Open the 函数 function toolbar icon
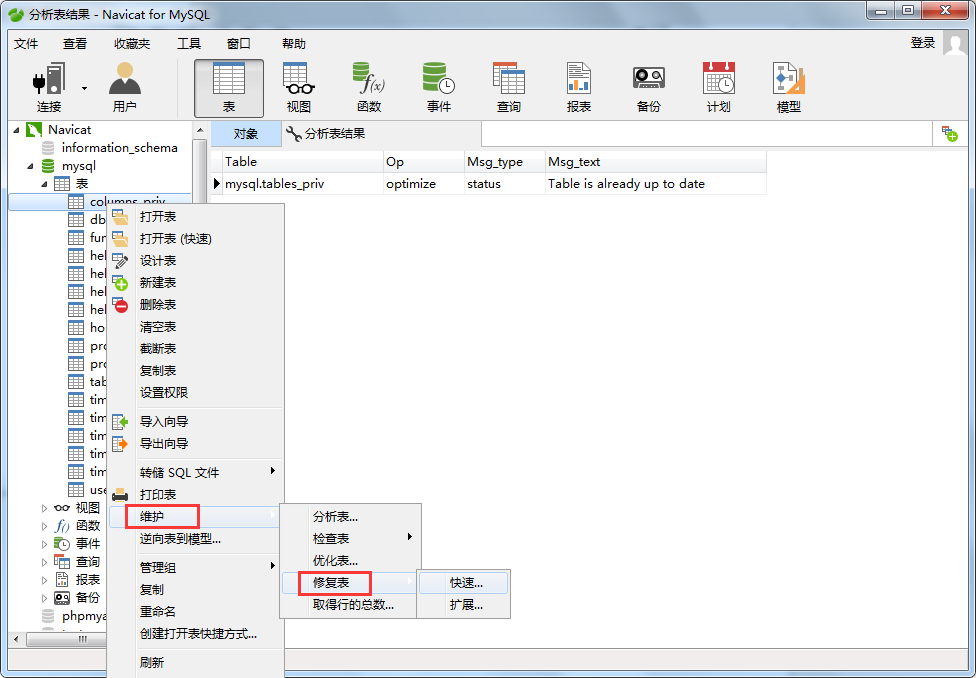 pos(369,87)
